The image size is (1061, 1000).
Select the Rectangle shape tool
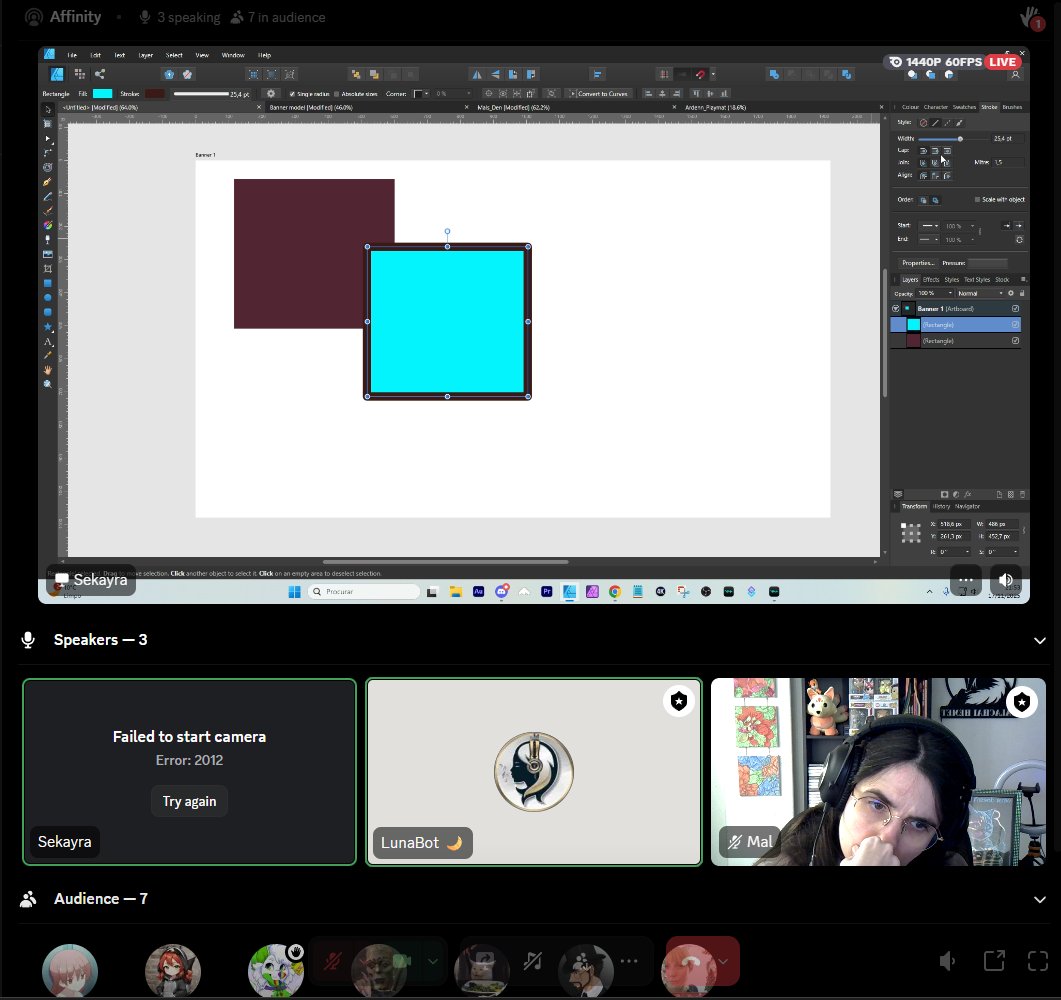[47, 283]
